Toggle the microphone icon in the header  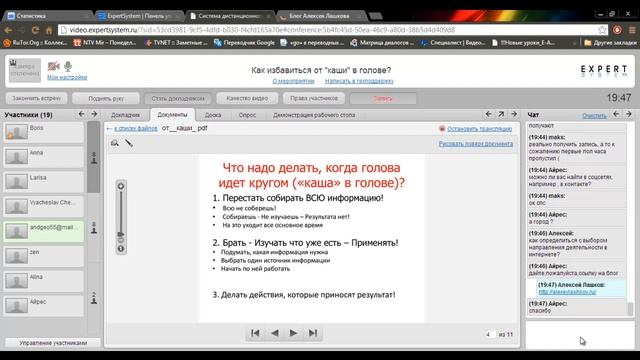pos(68,66)
